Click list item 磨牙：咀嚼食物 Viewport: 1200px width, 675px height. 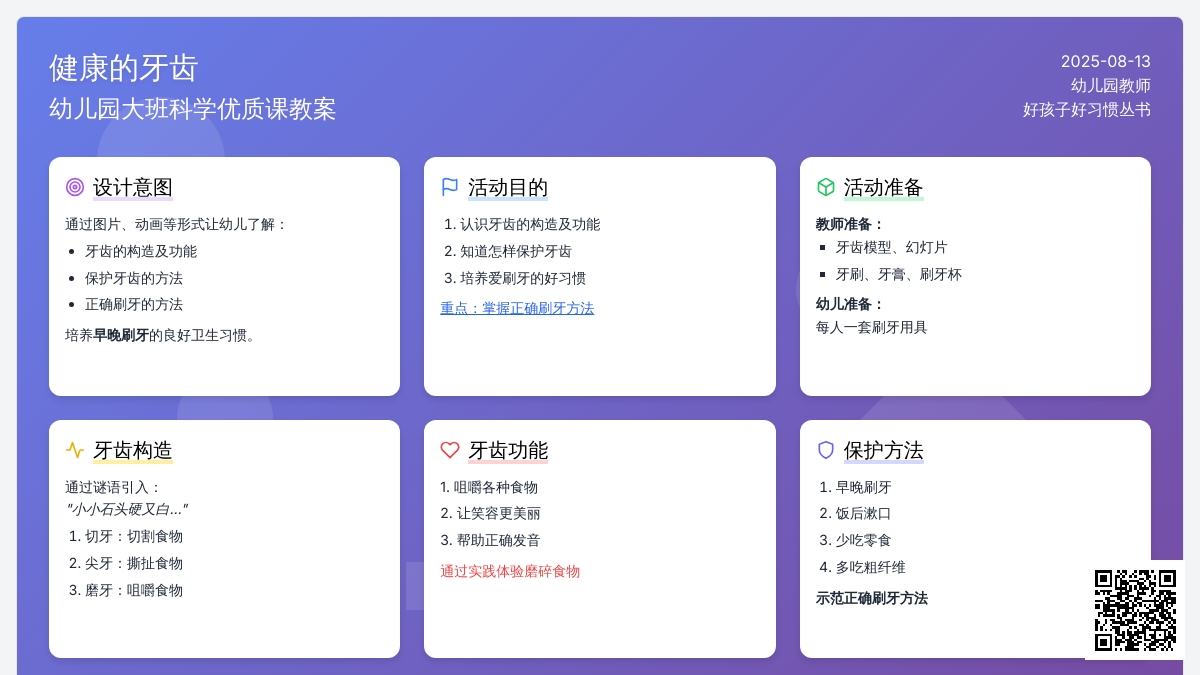pos(134,590)
